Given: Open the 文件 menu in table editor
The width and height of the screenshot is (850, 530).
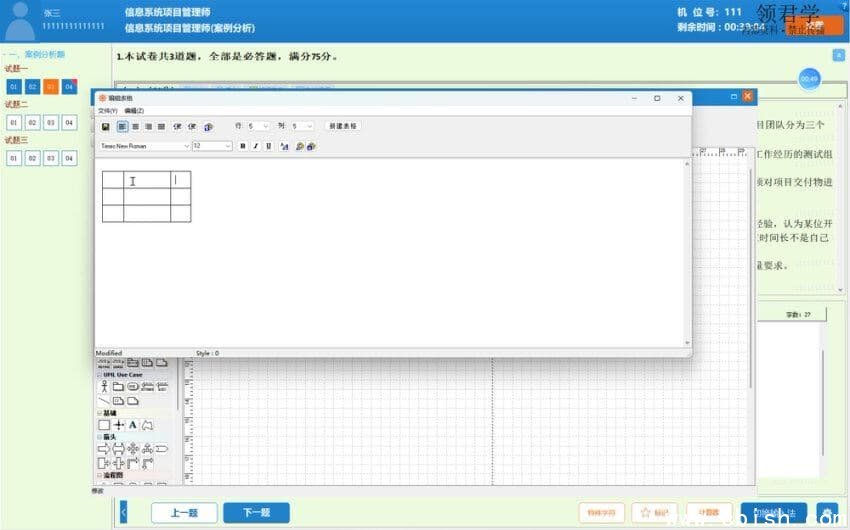Looking at the screenshot, I should click(x=107, y=110).
